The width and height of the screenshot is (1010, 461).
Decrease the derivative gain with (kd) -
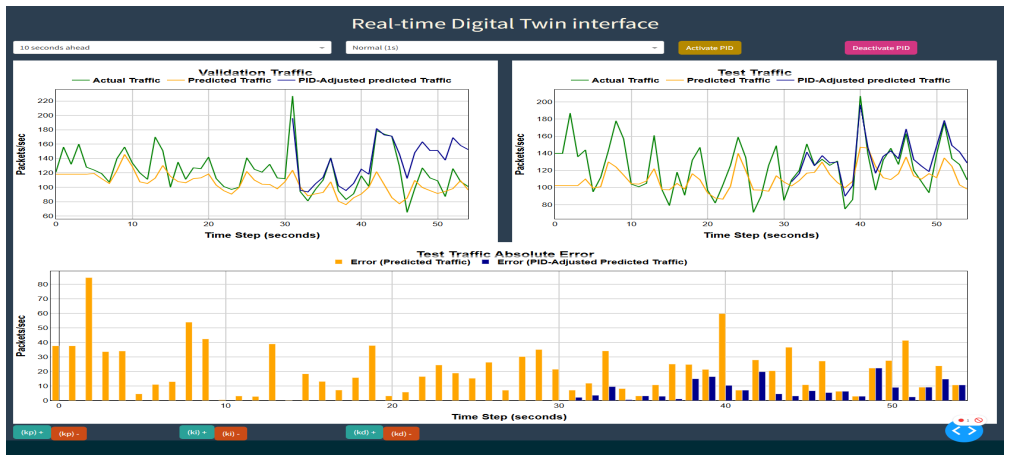point(401,434)
